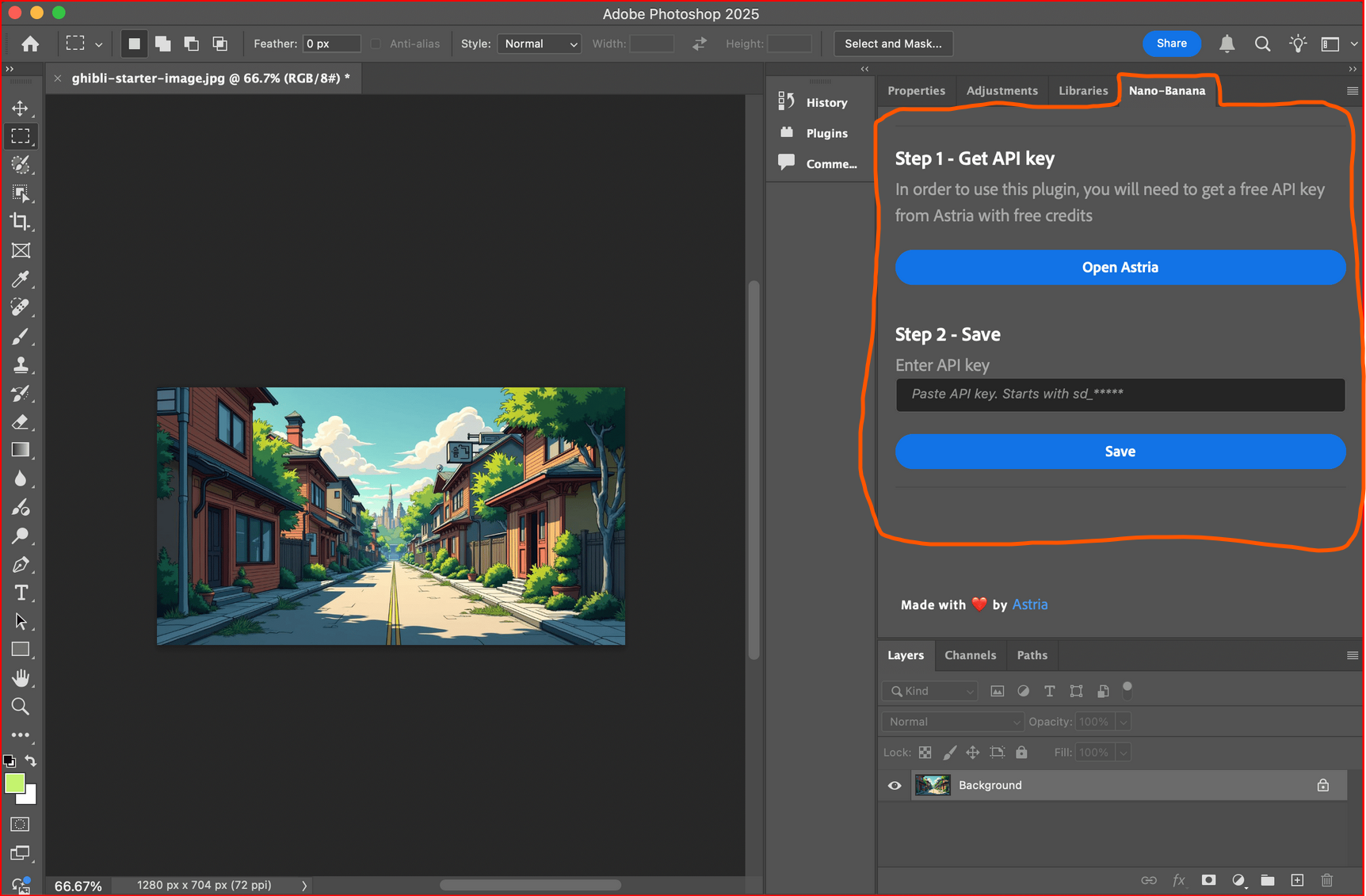The image size is (1366, 896).
Task: Select the Clone Stamp tool
Action: [21, 365]
